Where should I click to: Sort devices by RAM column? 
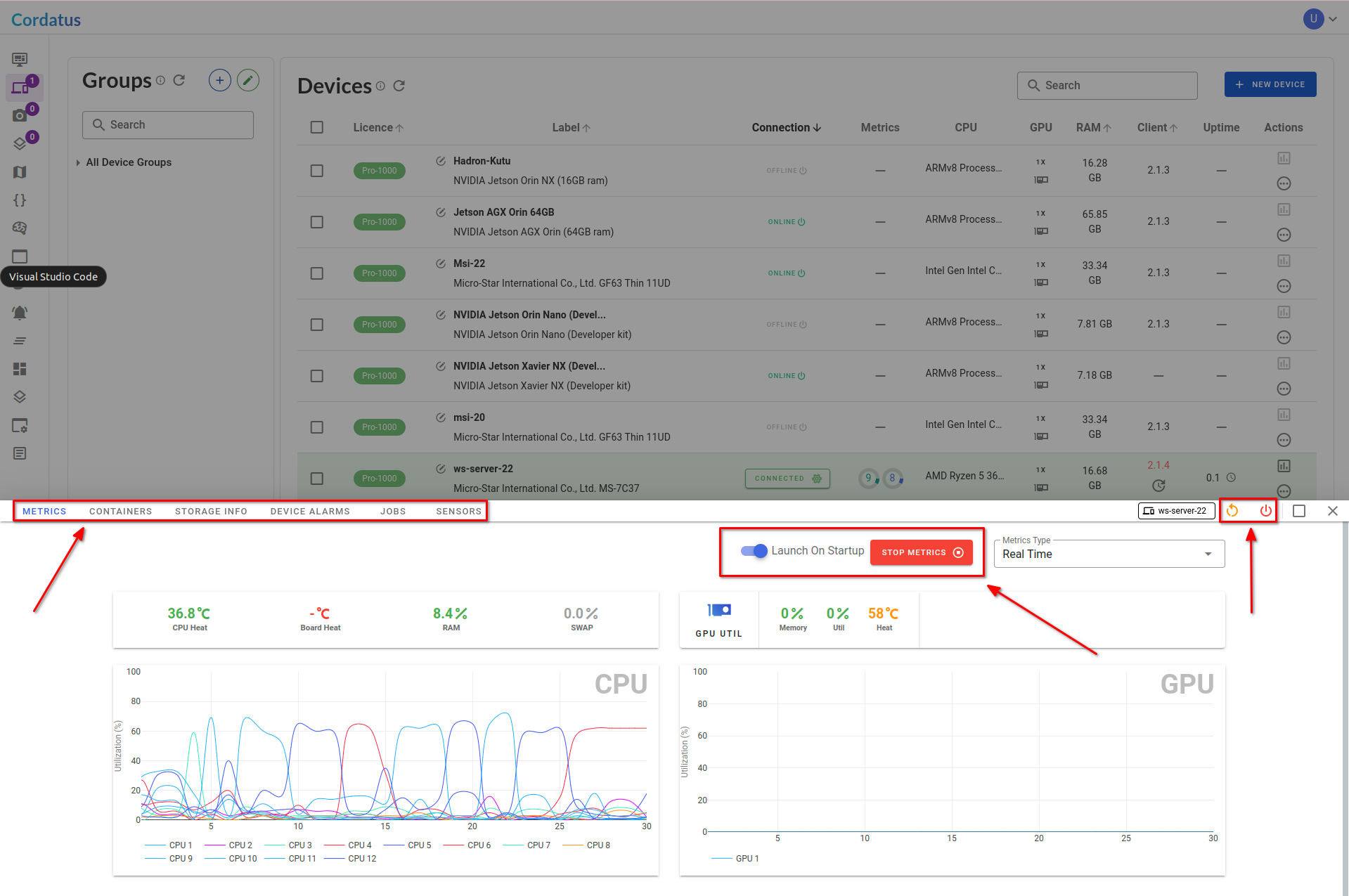[1093, 127]
